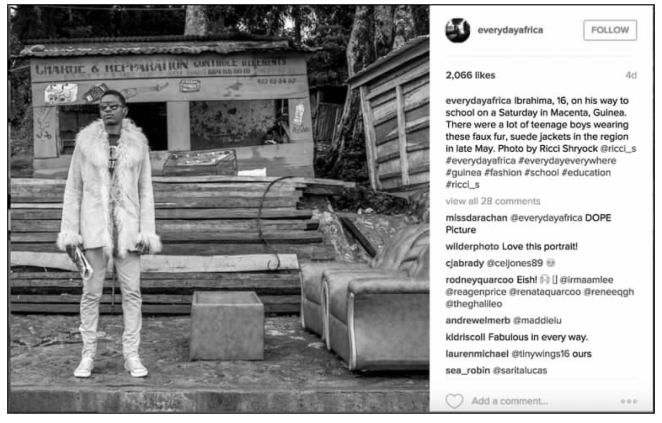Click the heart like icon
The height and width of the screenshot is (423, 662).
tap(454, 401)
